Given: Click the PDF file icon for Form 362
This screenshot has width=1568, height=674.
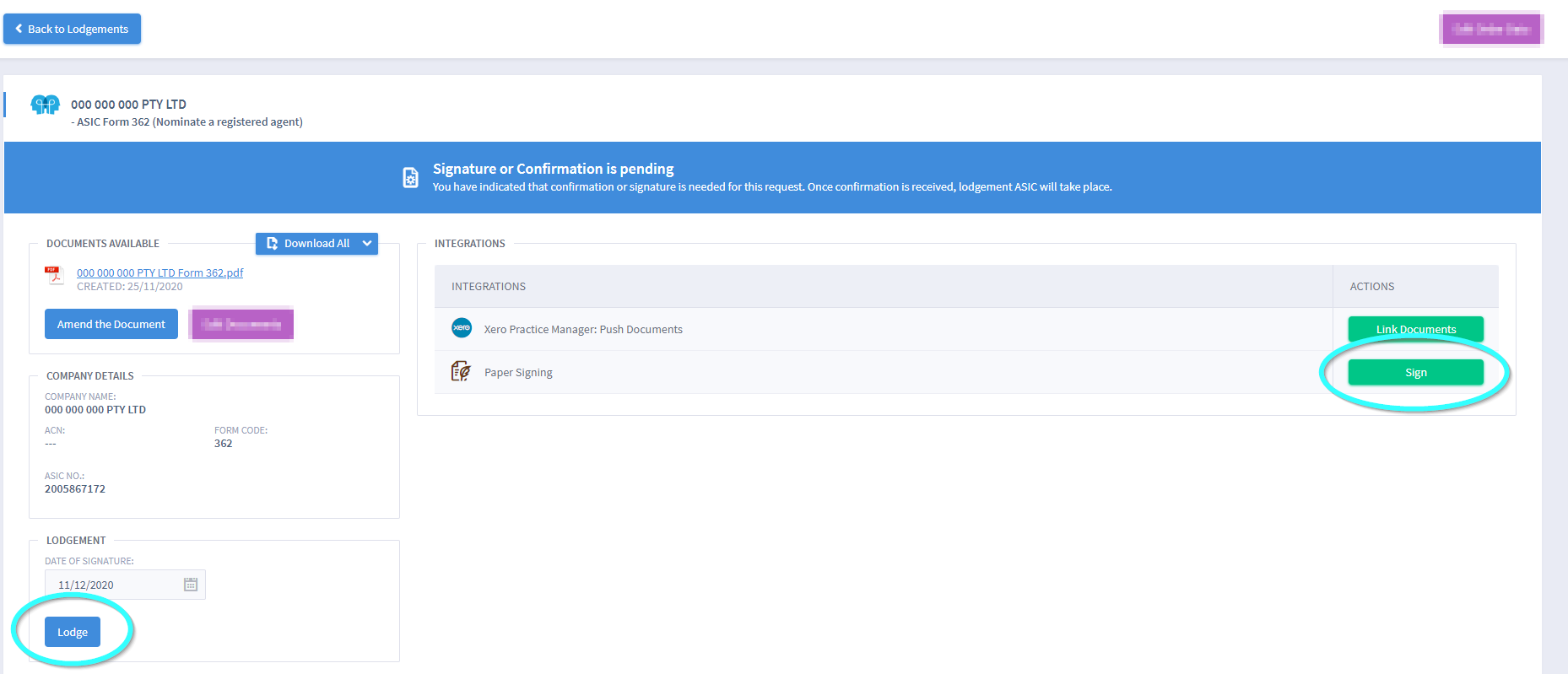Looking at the screenshot, I should 54,276.
